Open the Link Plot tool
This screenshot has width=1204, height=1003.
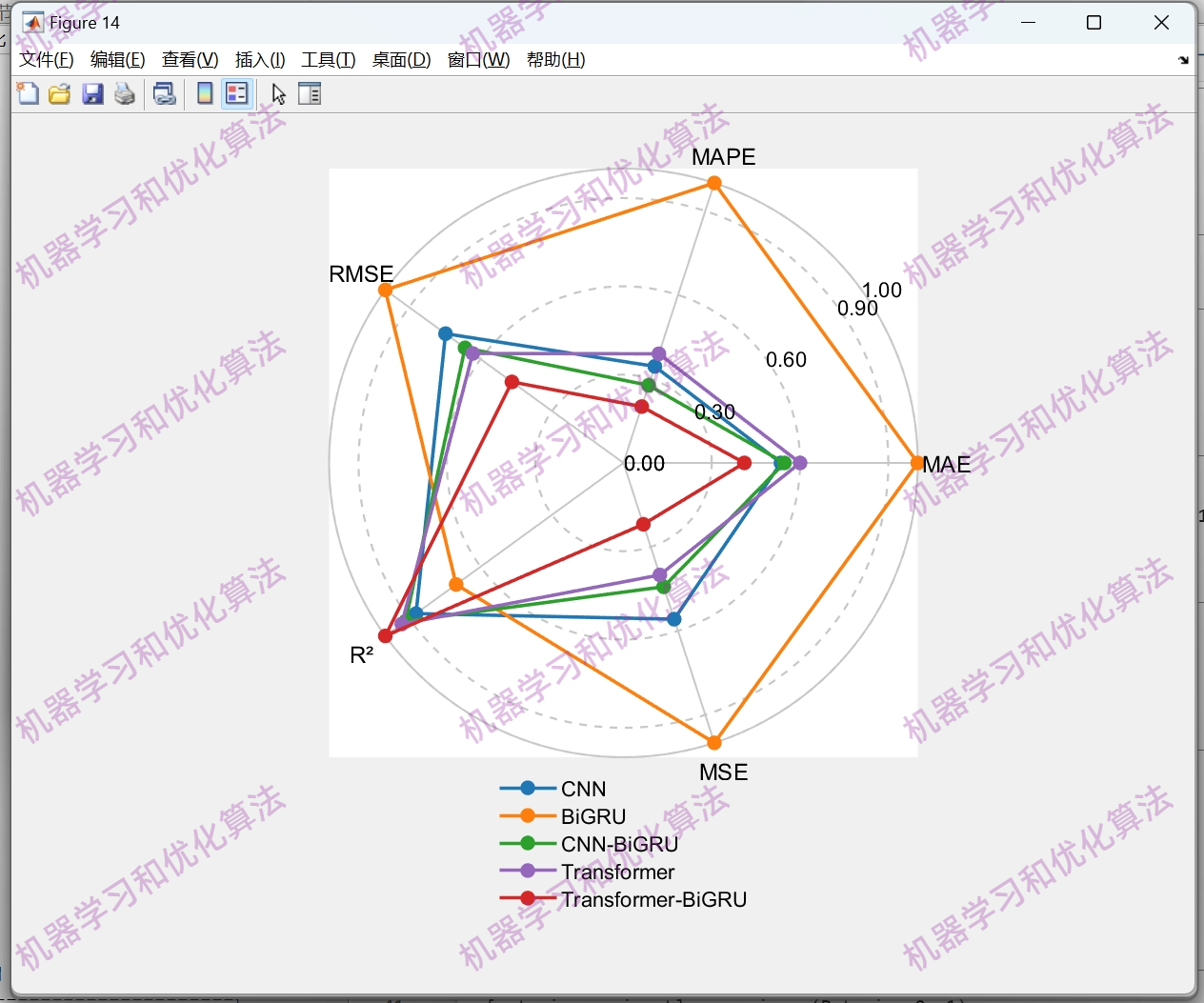tap(164, 93)
